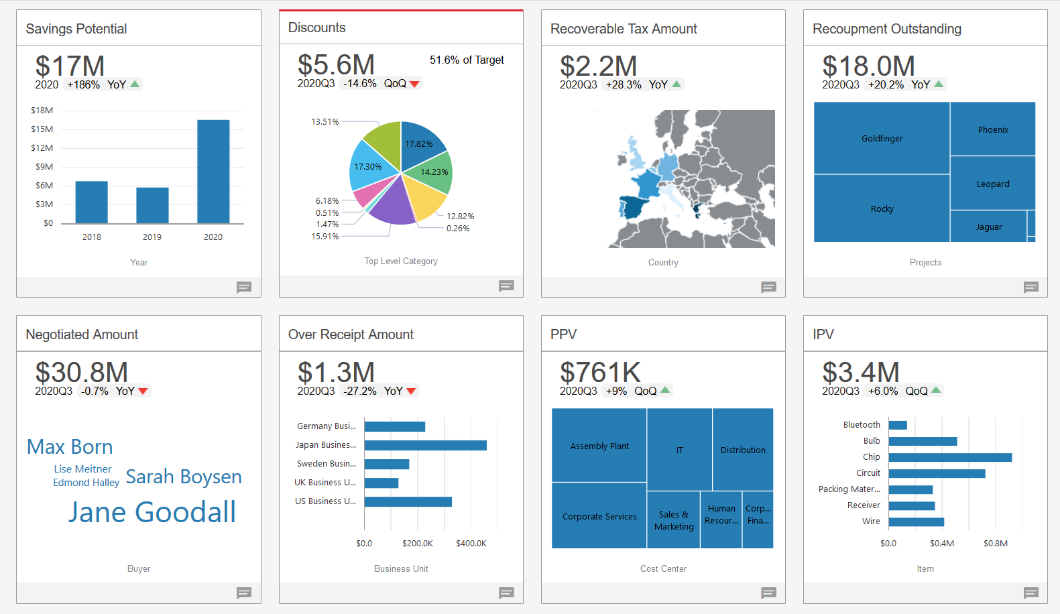Screen dimensions: 1060x614
Task: Click Assembly Plant cost center tile
Action: tap(599, 446)
